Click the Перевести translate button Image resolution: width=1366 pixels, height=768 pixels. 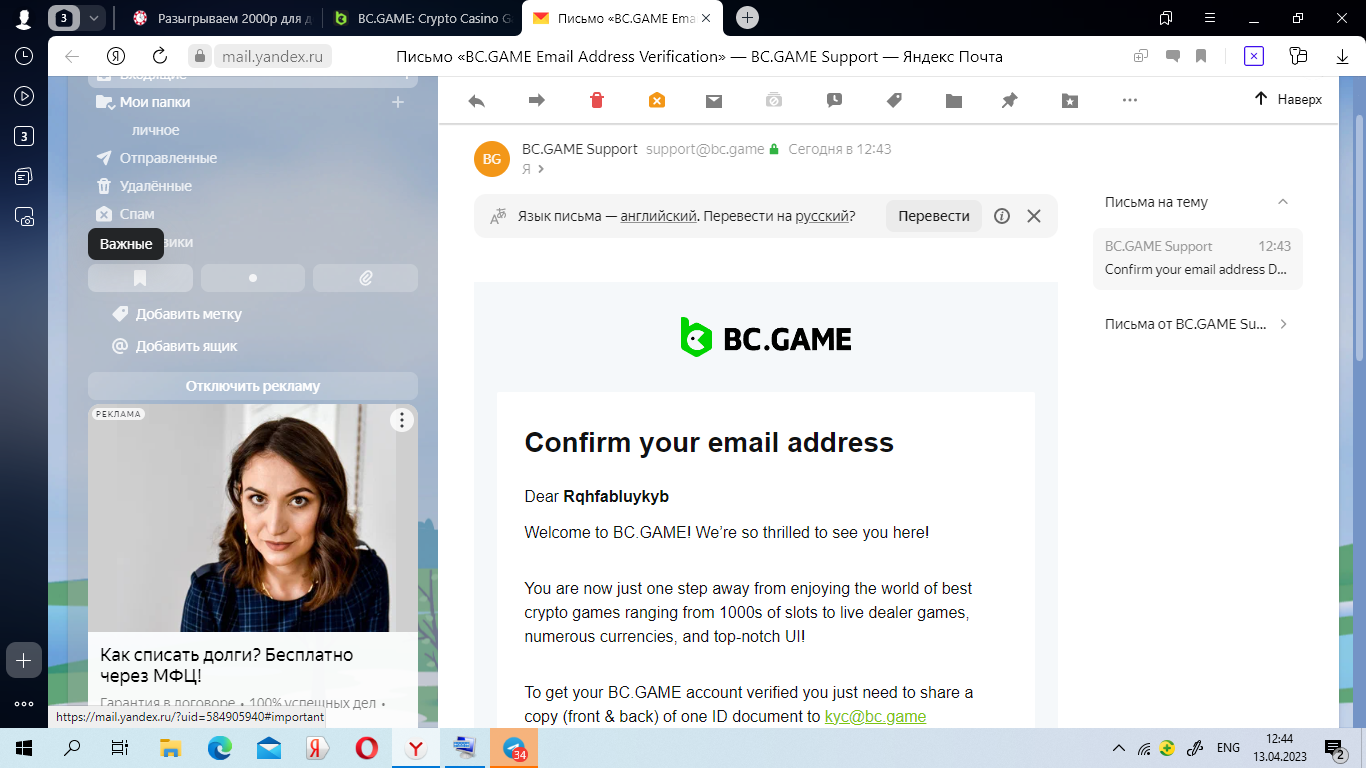click(x=934, y=216)
